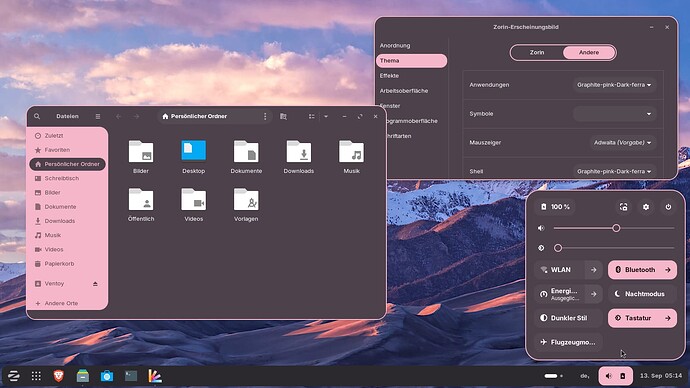Open search in the Dateien window
Screen dimensions: 690x388
coord(37,116)
